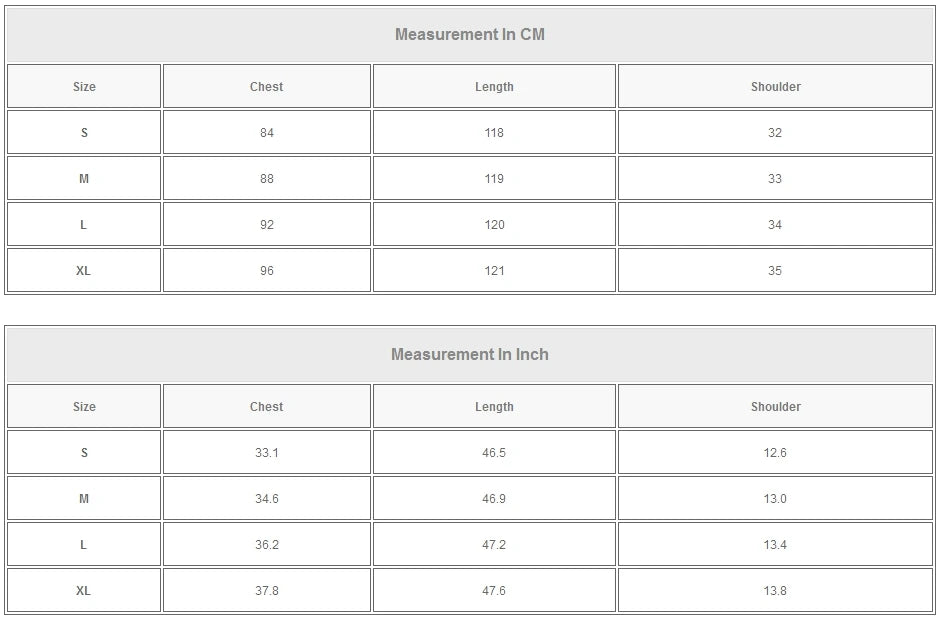Click the chest value 33.1 cell
Screen dimensions: 942x619
click(x=266, y=453)
